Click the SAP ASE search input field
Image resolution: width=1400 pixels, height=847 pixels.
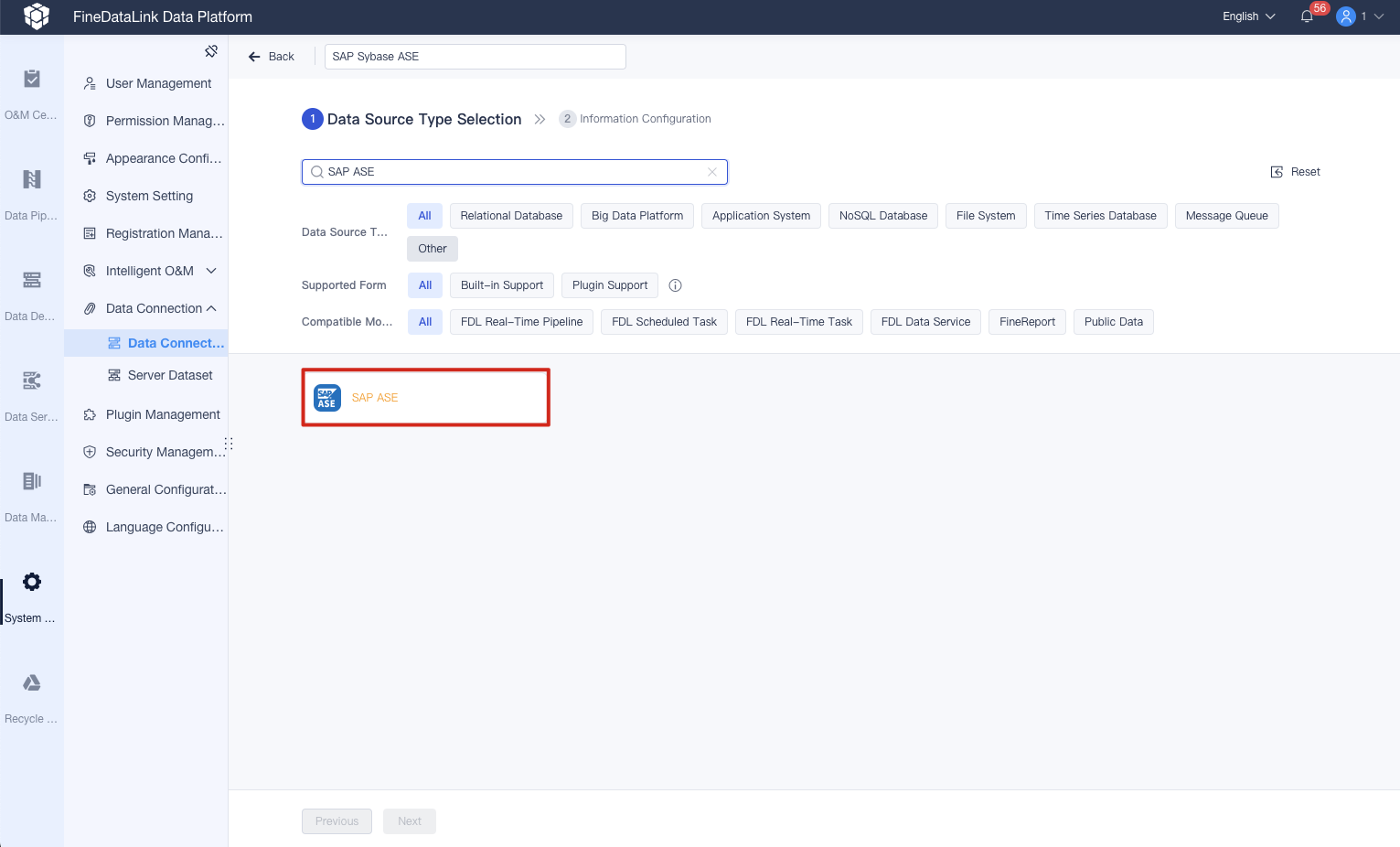pos(515,172)
